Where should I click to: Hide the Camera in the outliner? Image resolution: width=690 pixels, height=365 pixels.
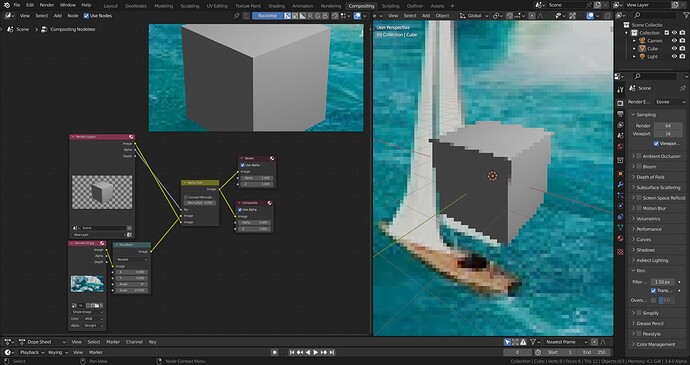coord(674,41)
